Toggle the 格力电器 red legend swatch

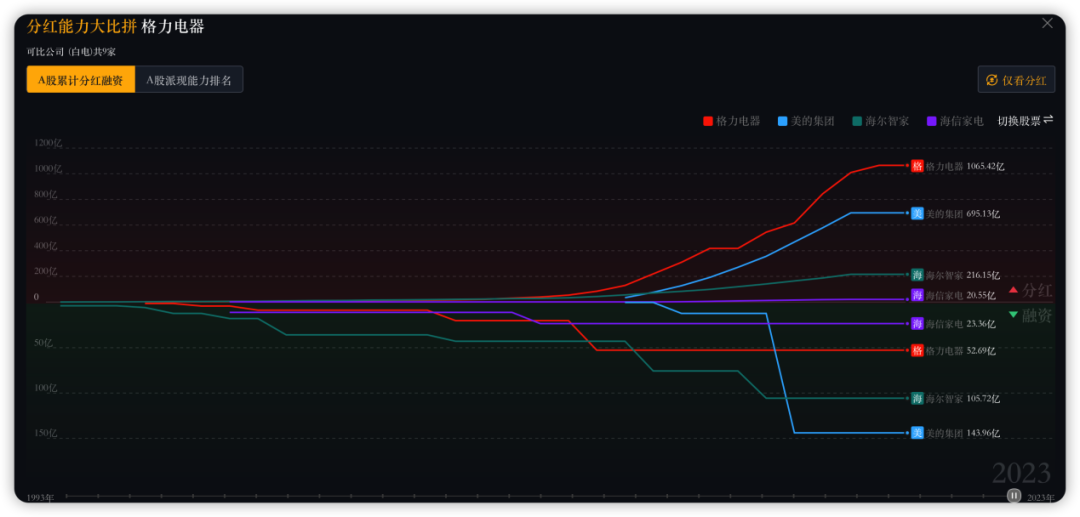tap(707, 121)
